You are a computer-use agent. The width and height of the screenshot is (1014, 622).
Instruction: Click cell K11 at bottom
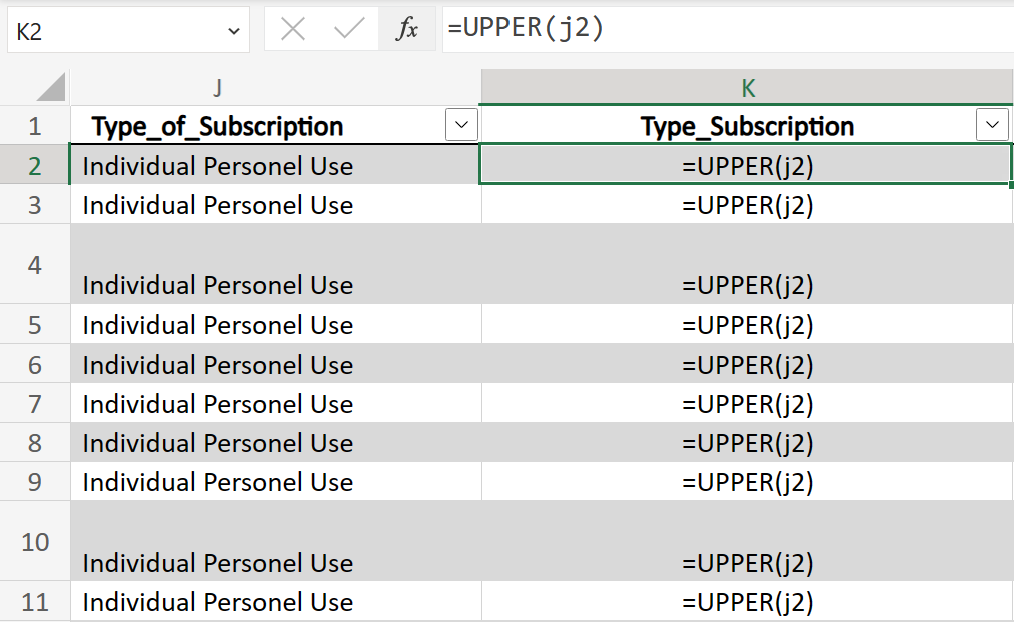[747, 601]
